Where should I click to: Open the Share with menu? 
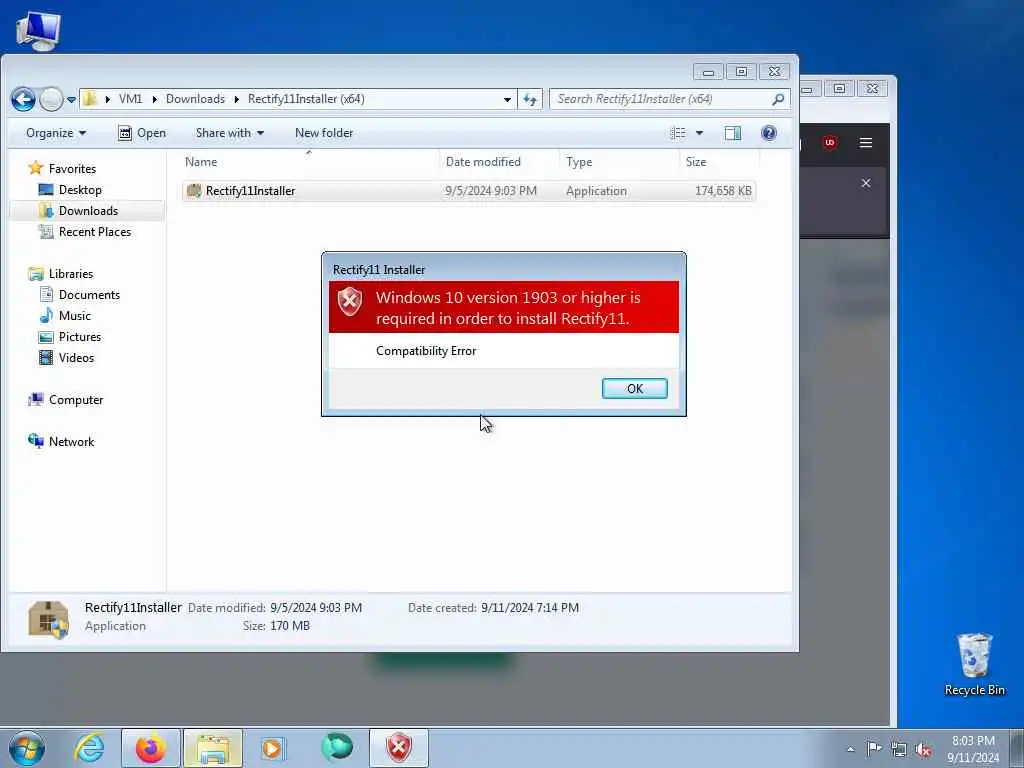229,133
